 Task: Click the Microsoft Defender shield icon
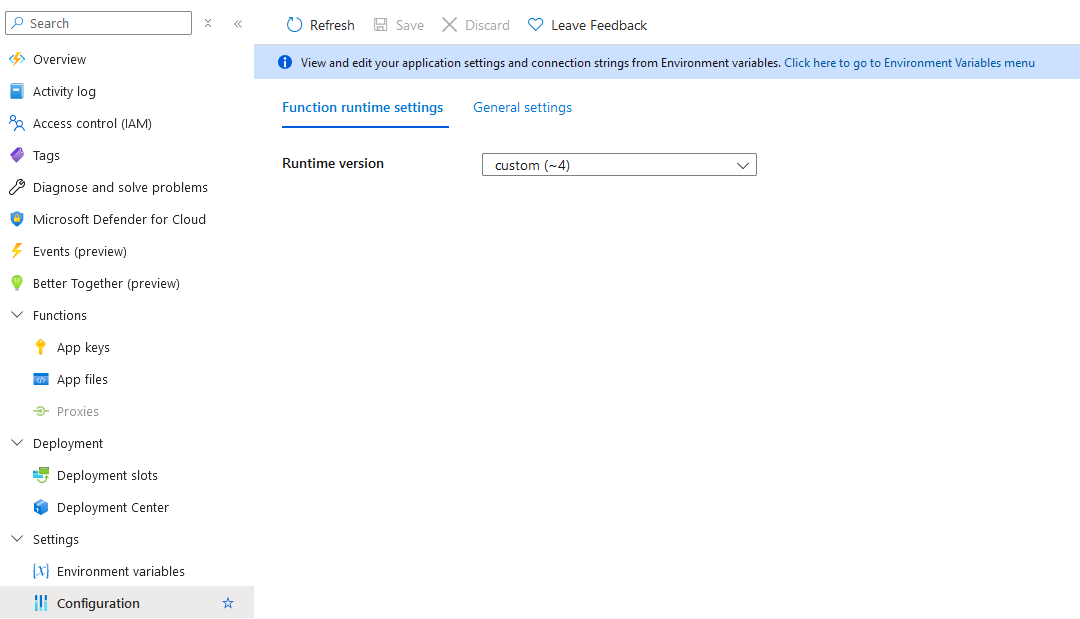click(17, 219)
